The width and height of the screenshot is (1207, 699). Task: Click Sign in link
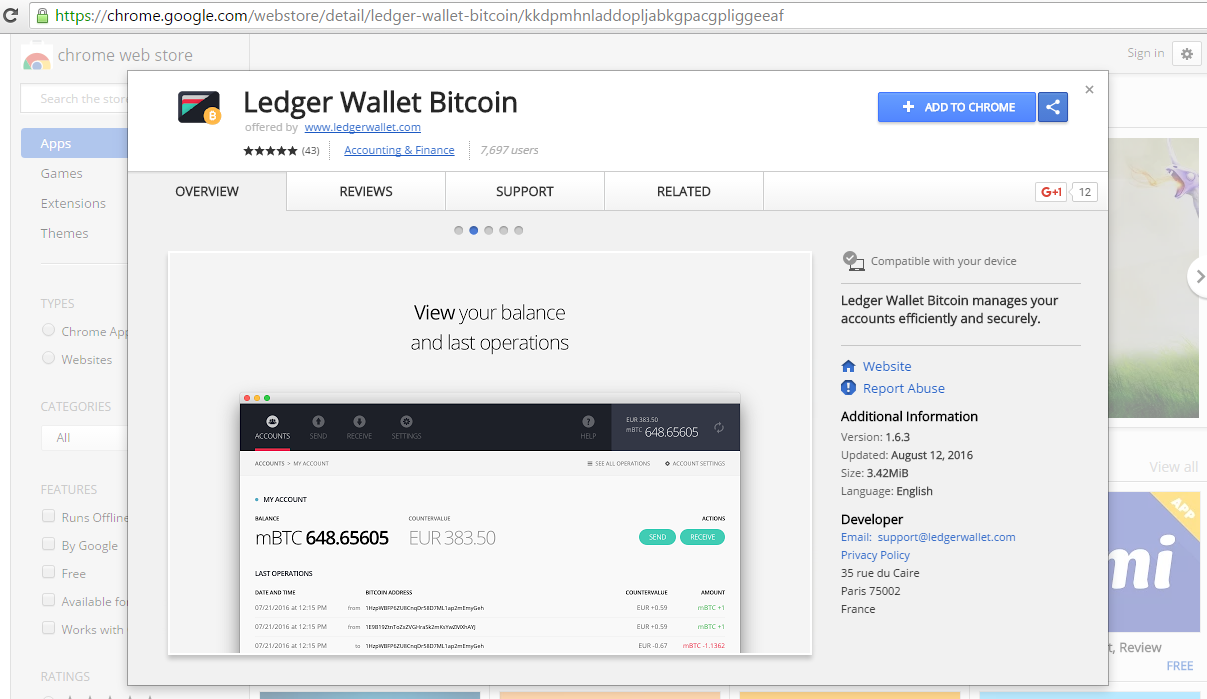(x=1145, y=53)
